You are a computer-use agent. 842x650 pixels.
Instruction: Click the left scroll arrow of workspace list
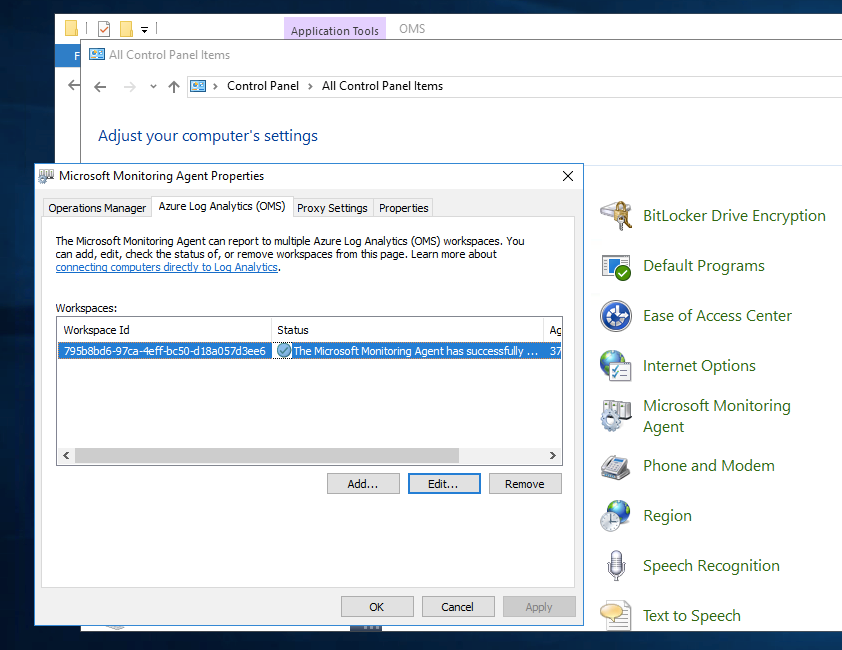(66, 456)
